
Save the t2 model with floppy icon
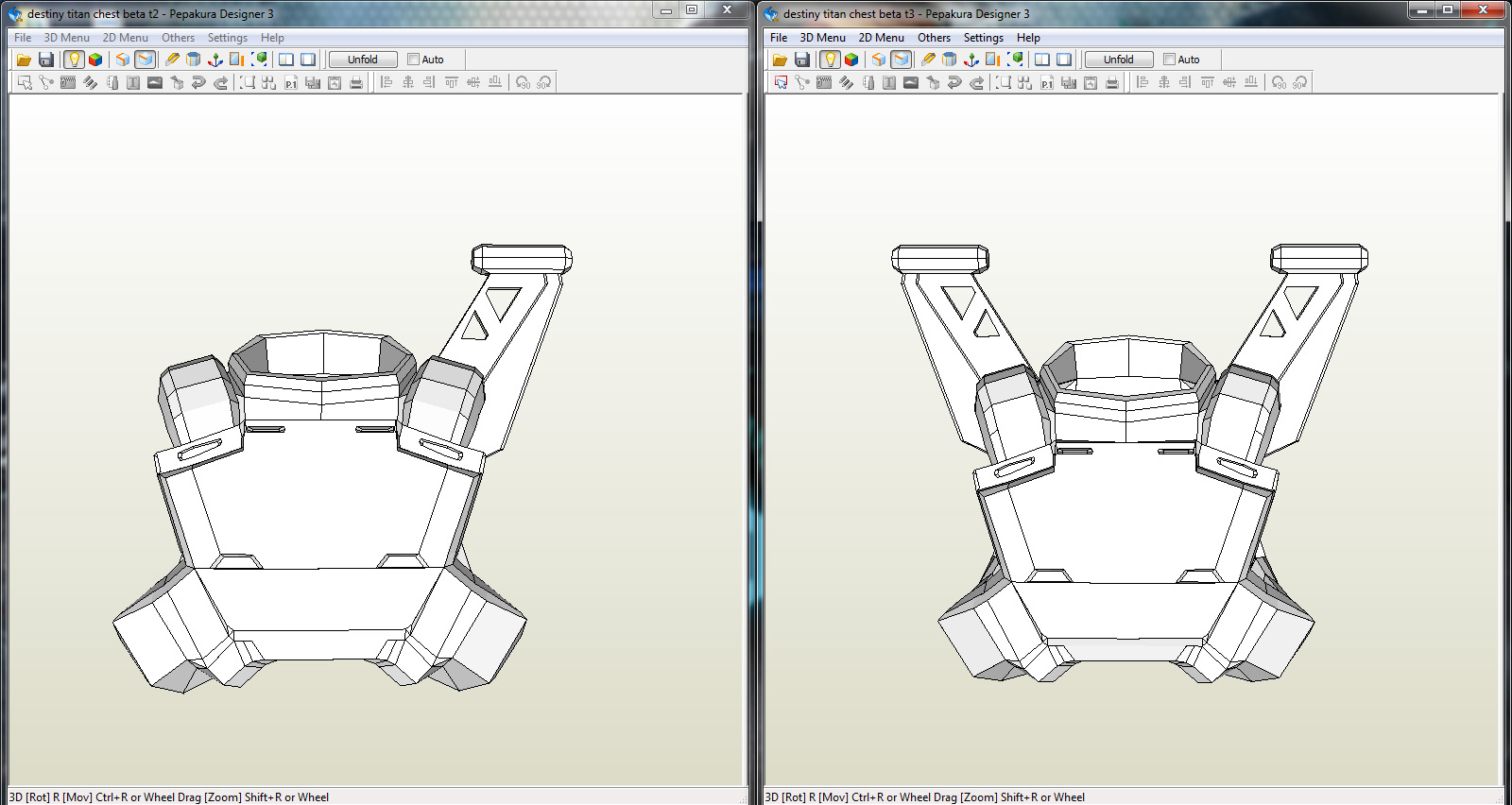pos(45,60)
